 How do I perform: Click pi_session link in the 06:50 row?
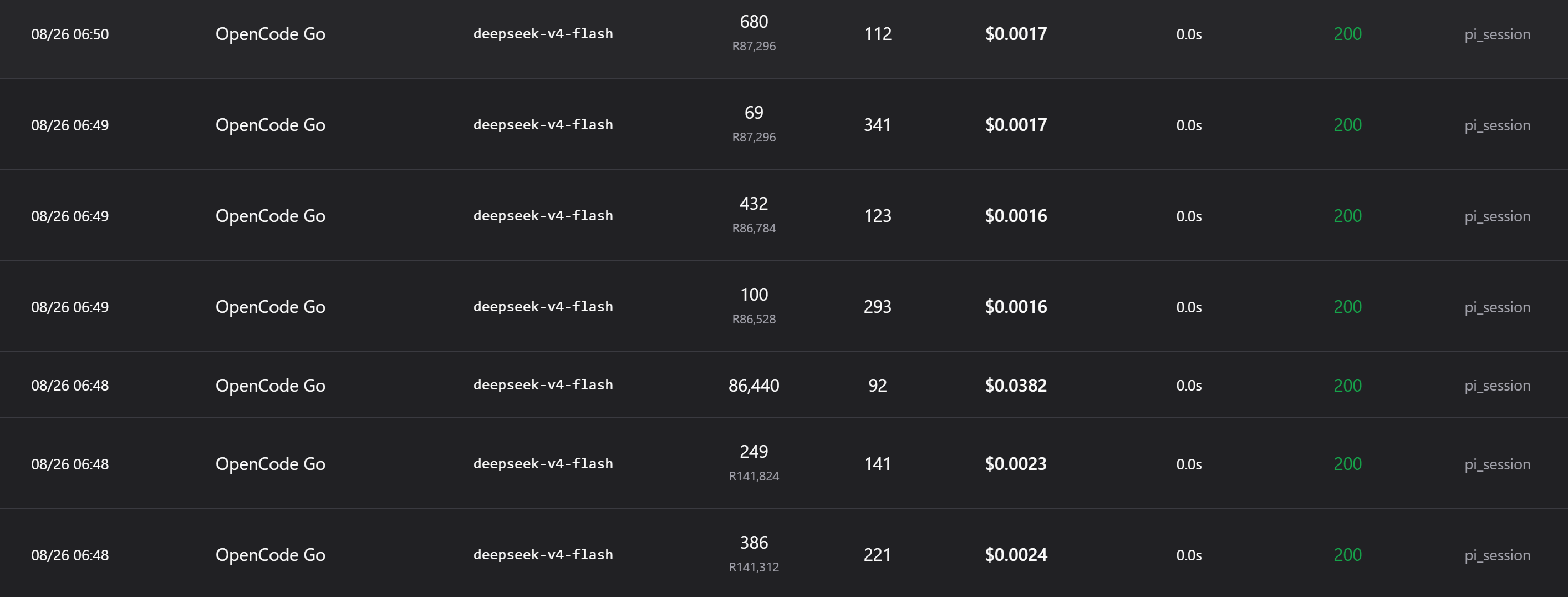tap(1498, 35)
